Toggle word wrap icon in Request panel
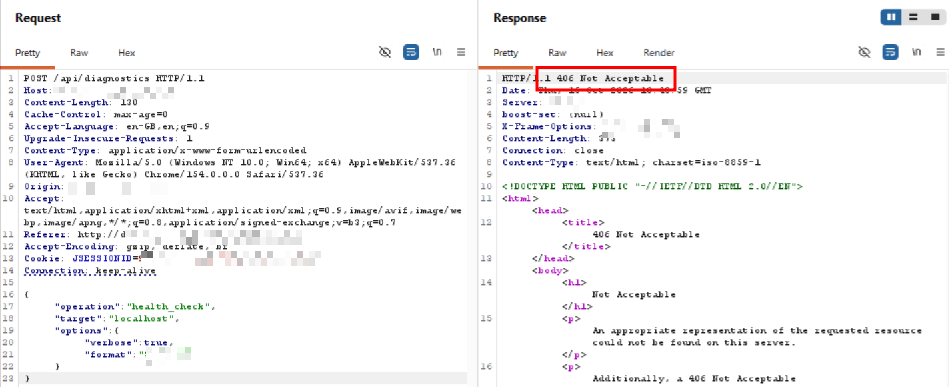The image size is (949, 387). 411,52
